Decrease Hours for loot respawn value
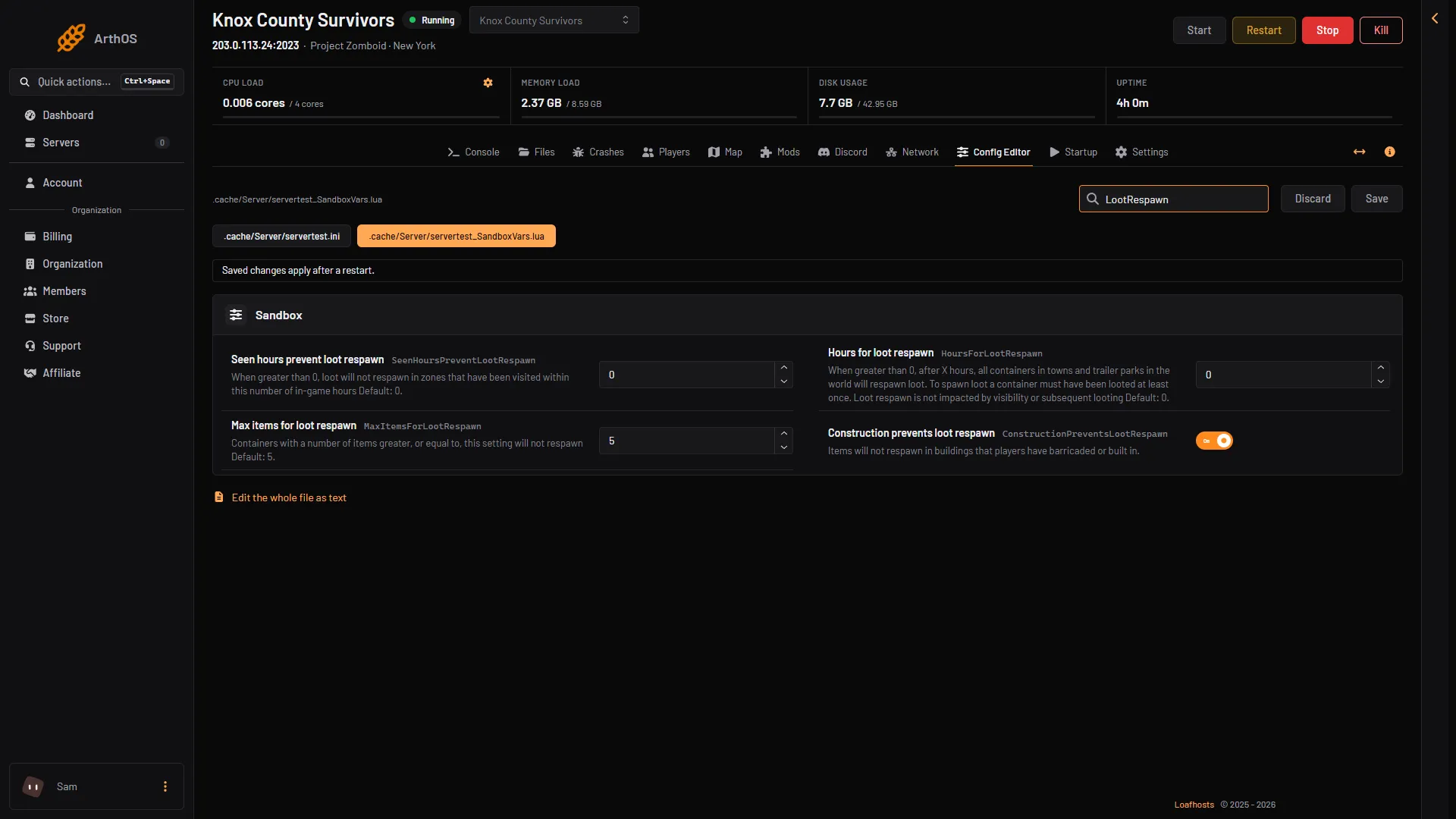The width and height of the screenshot is (1456, 819). point(1381,381)
